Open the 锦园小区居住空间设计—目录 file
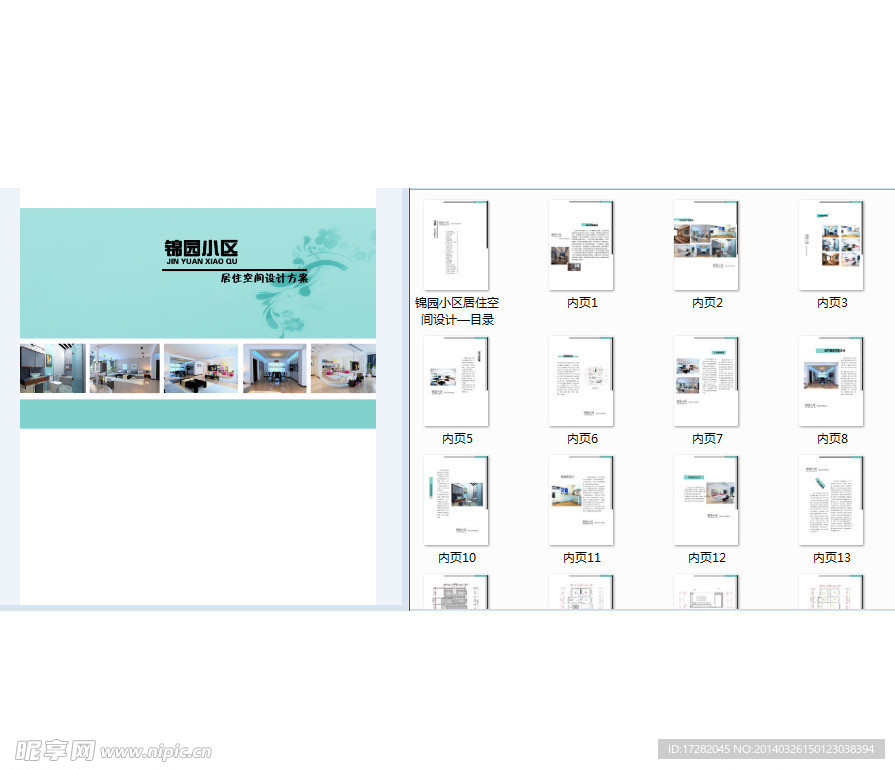 pyautogui.click(x=456, y=245)
